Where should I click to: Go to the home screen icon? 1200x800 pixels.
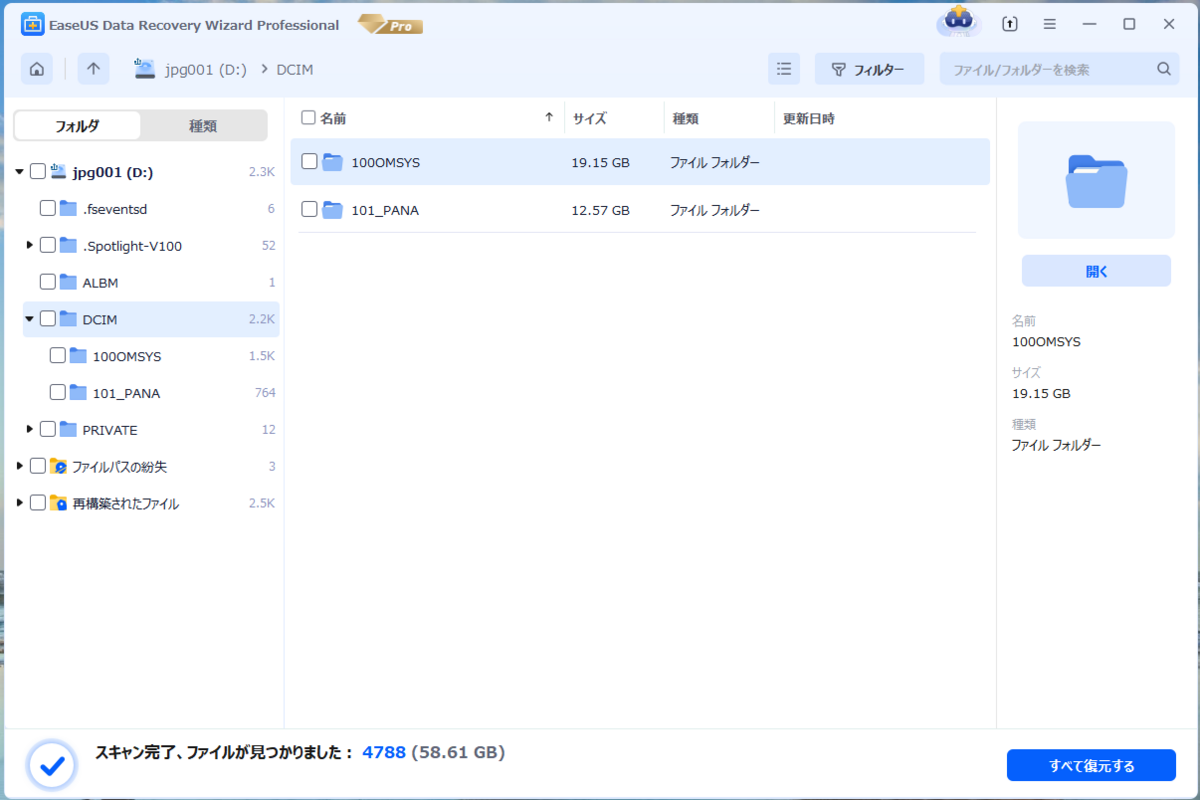click(37, 69)
